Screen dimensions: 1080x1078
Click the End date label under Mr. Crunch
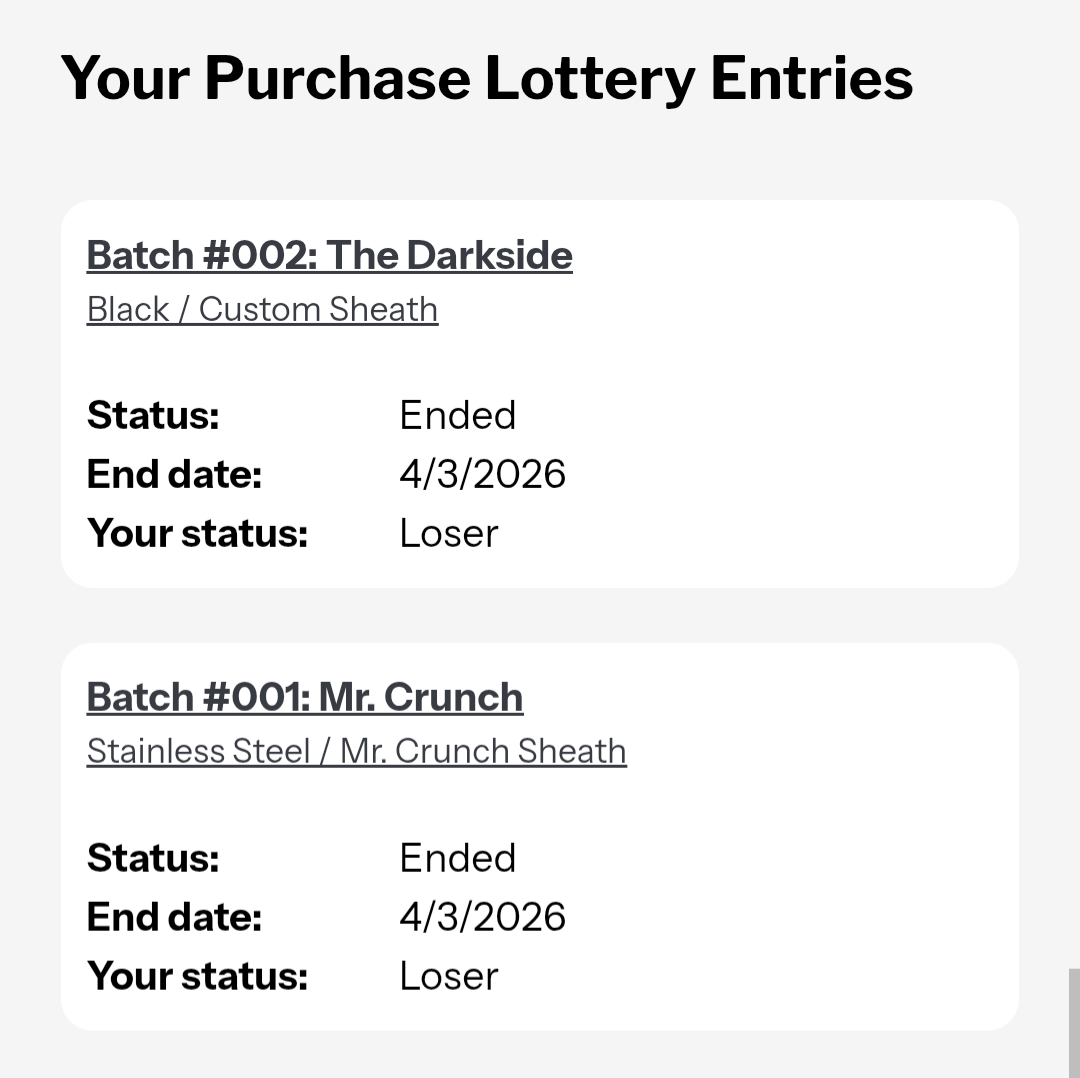point(174,918)
